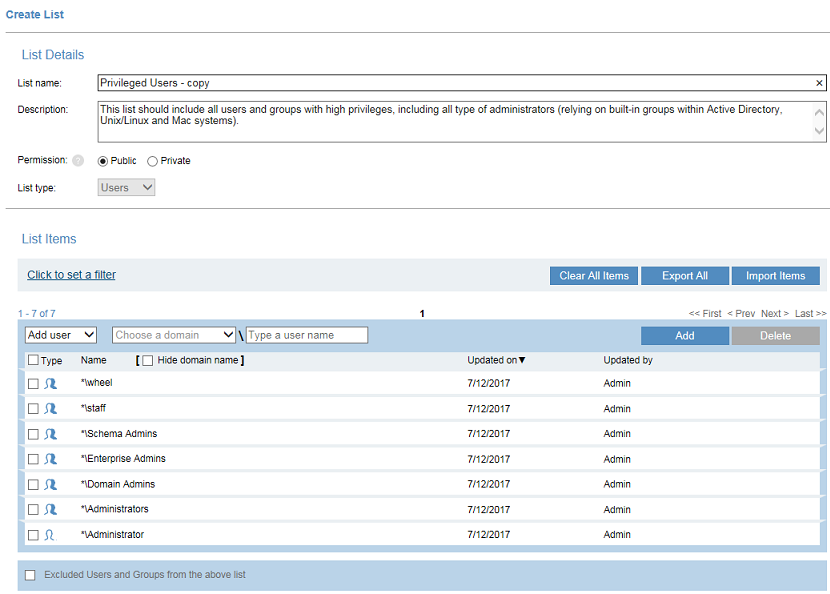Viewport: 830px width, 594px height.
Task: Open the Add user dropdown
Action: [61, 335]
